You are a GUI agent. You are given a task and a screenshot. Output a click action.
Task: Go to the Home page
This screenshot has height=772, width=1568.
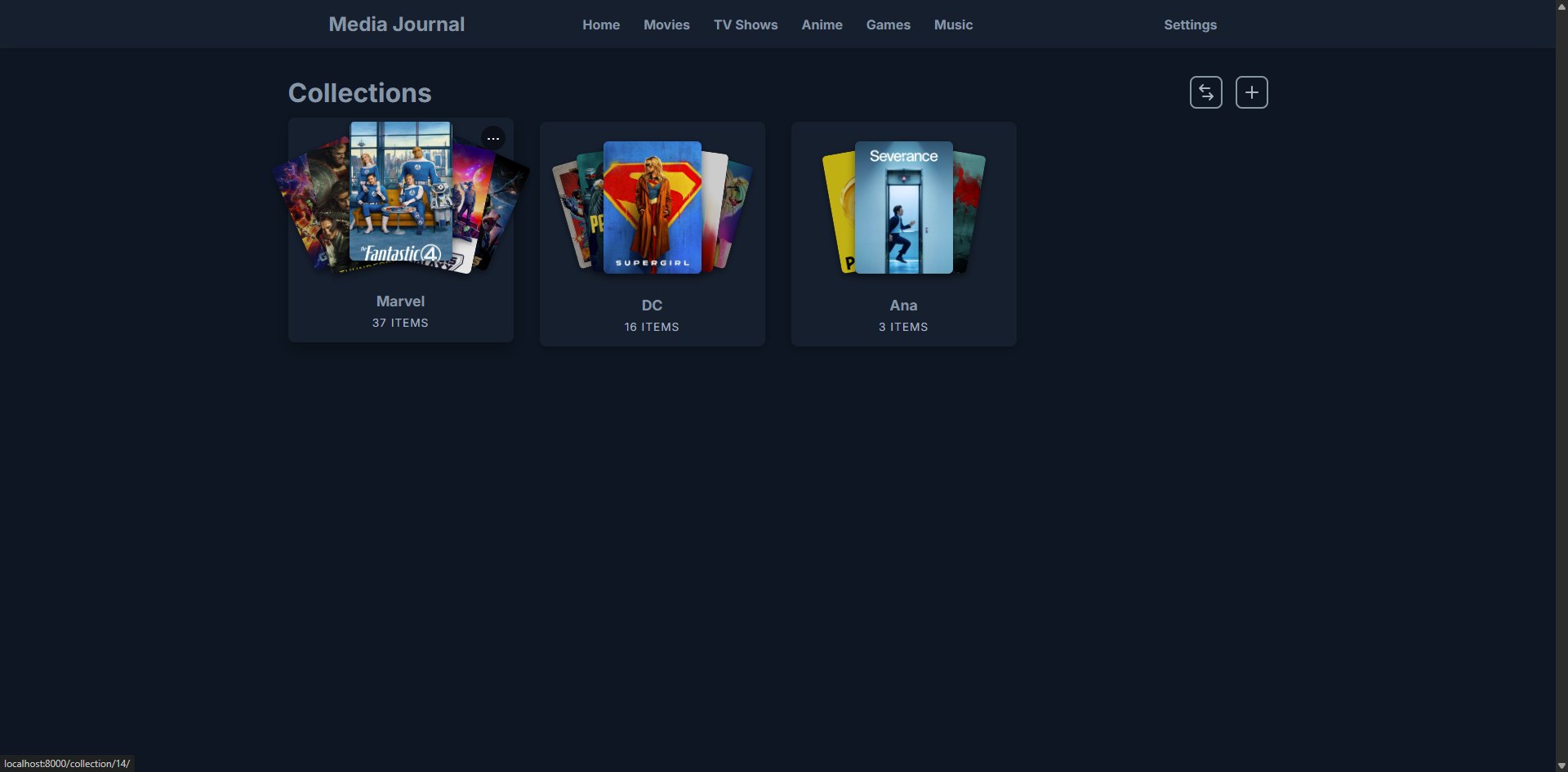pos(601,25)
